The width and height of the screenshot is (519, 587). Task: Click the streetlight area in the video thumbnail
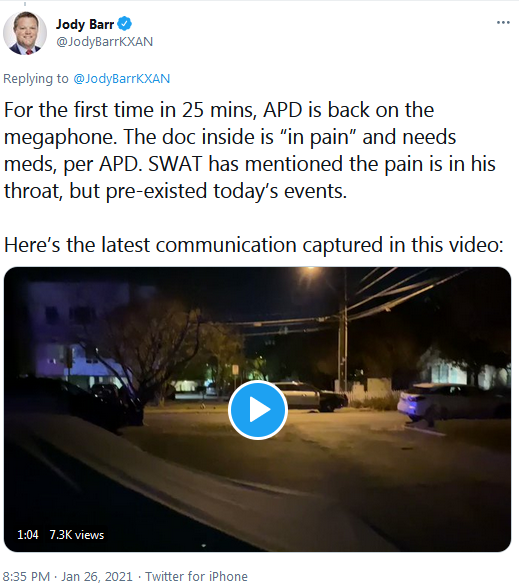click(312, 274)
